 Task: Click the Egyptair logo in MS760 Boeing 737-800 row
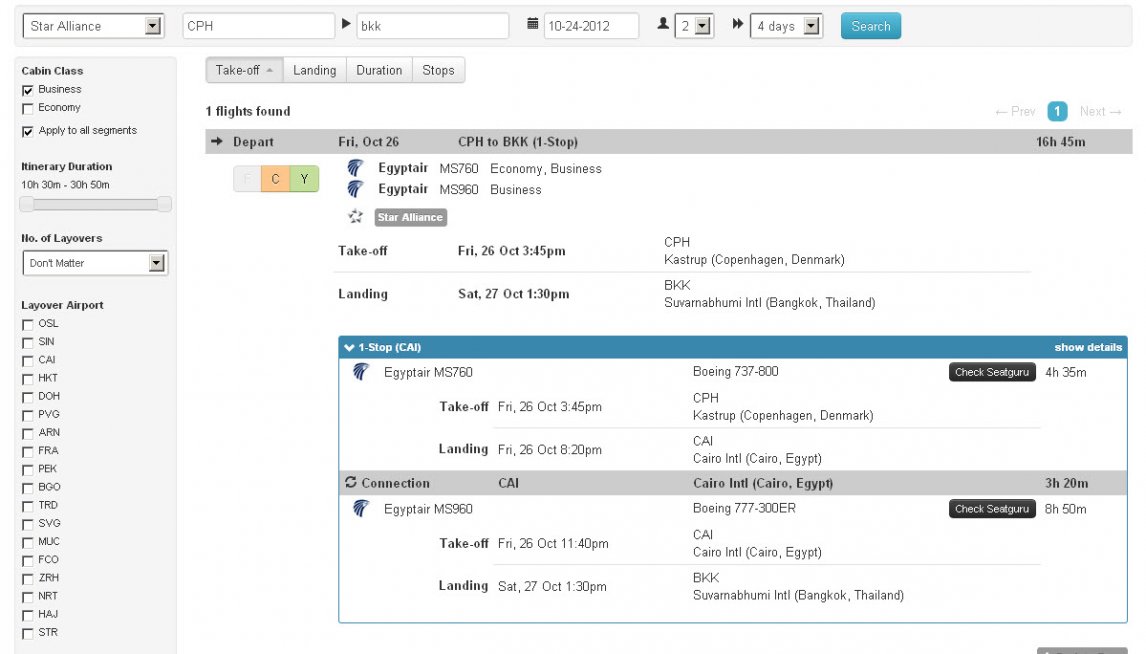pos(360,372)
